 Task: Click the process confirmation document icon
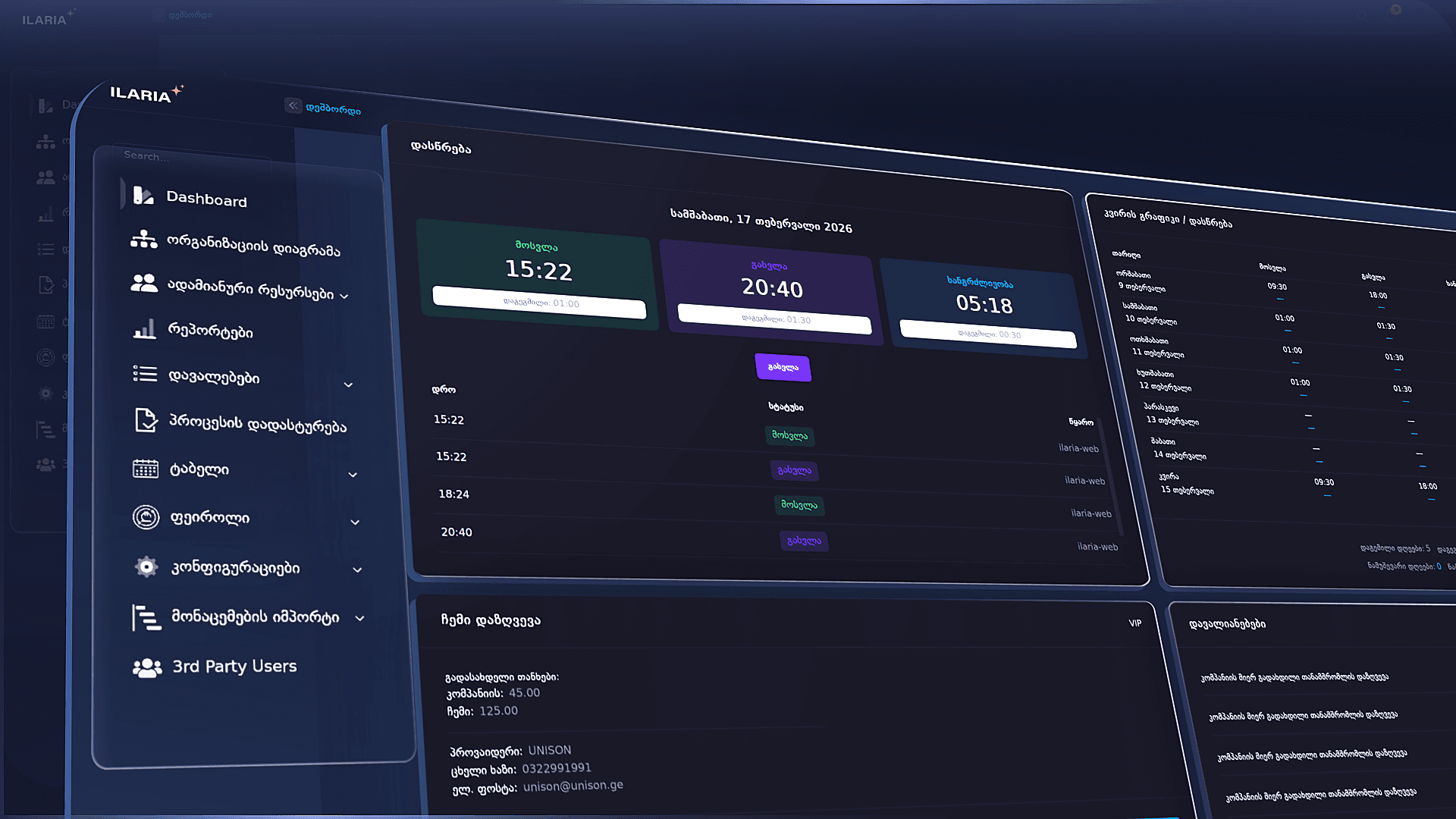point(146,419)
